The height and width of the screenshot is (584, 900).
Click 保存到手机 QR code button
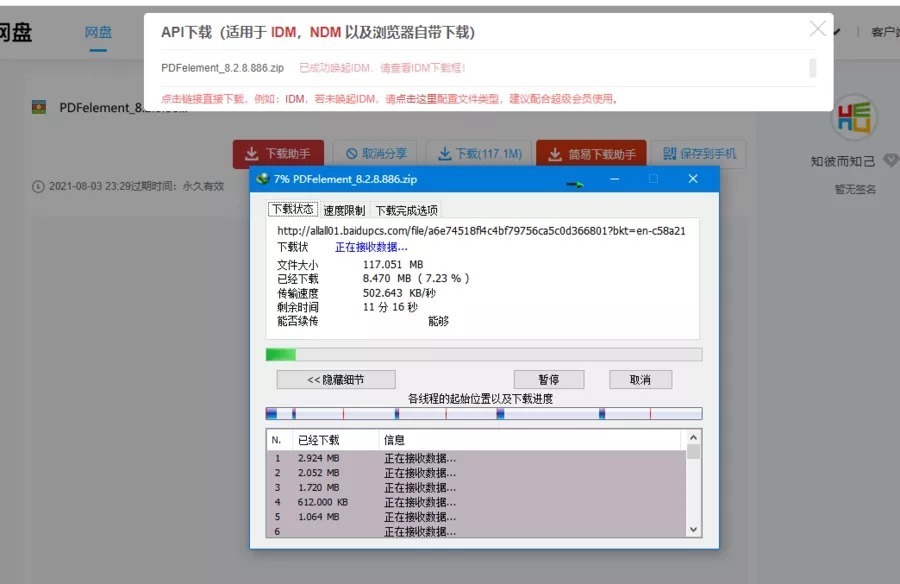[x=699, y=154]
